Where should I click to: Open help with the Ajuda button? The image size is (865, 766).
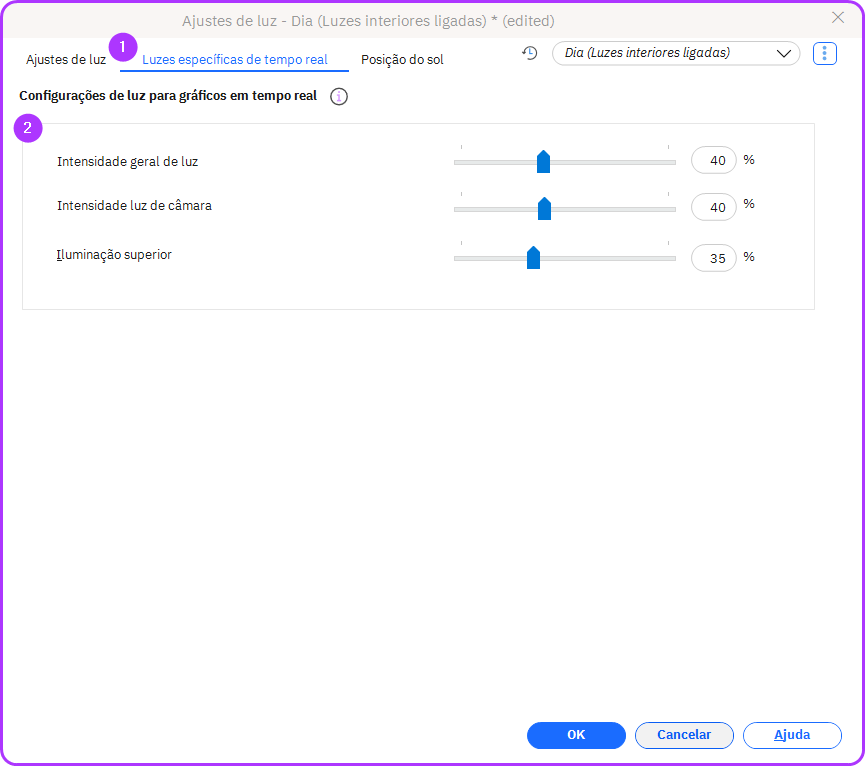[x=792, y=735]
